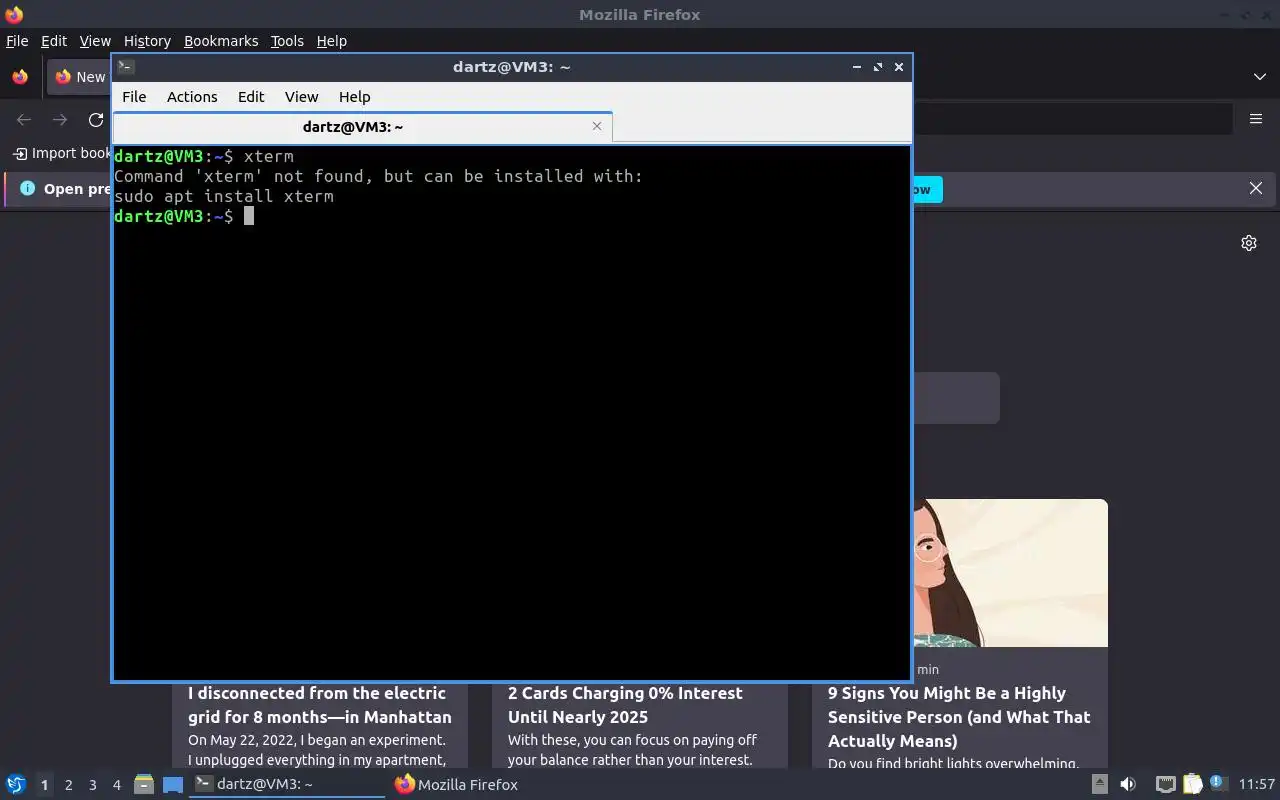Click the 'sudo apt install xterm' line
The width and height of the screenshot is (1280, 800).
224,196
